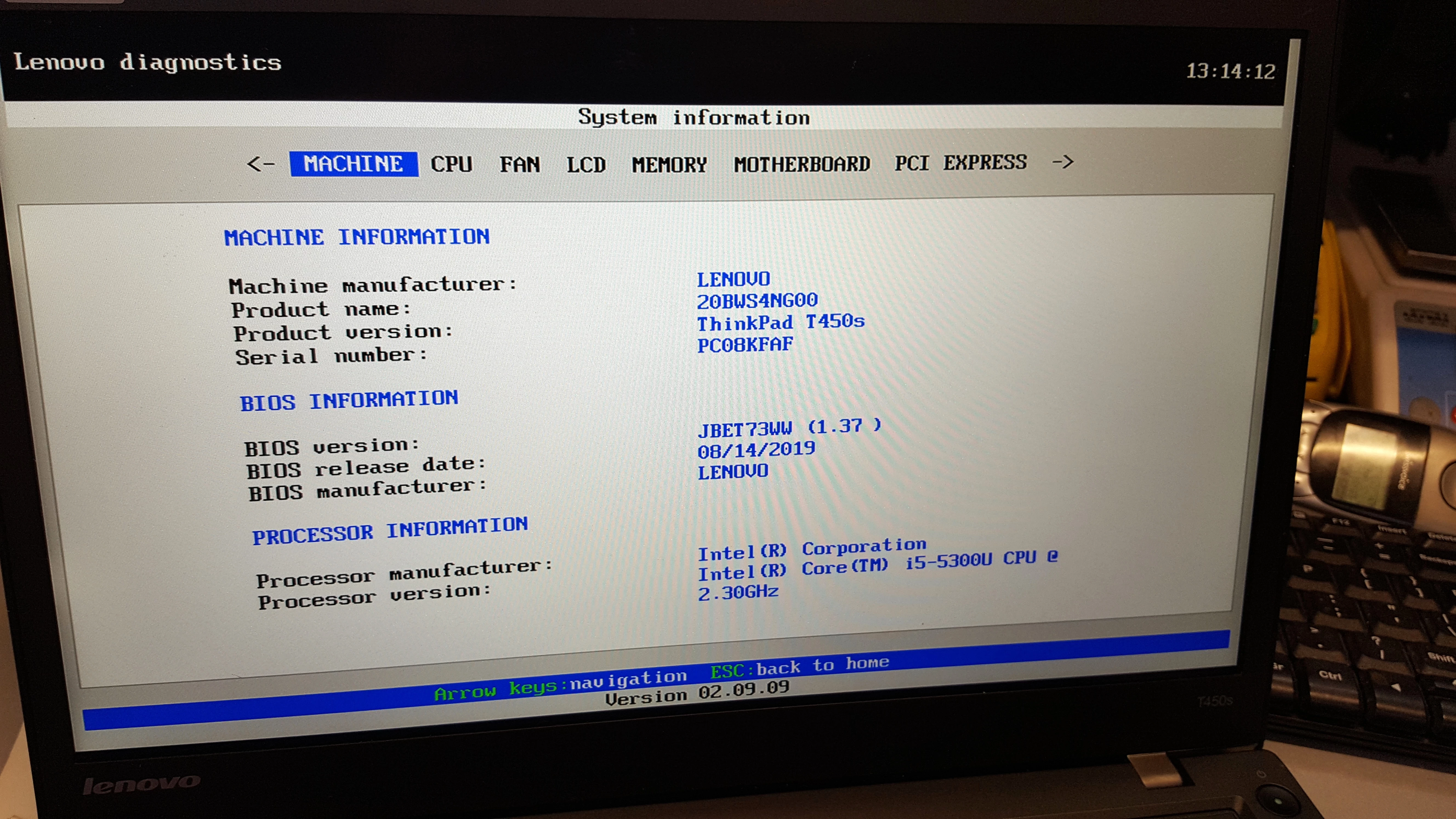
Task: Click the 'BIOS INFORMATION' heading
Action: pyautogui.click(x=349, y=401)
